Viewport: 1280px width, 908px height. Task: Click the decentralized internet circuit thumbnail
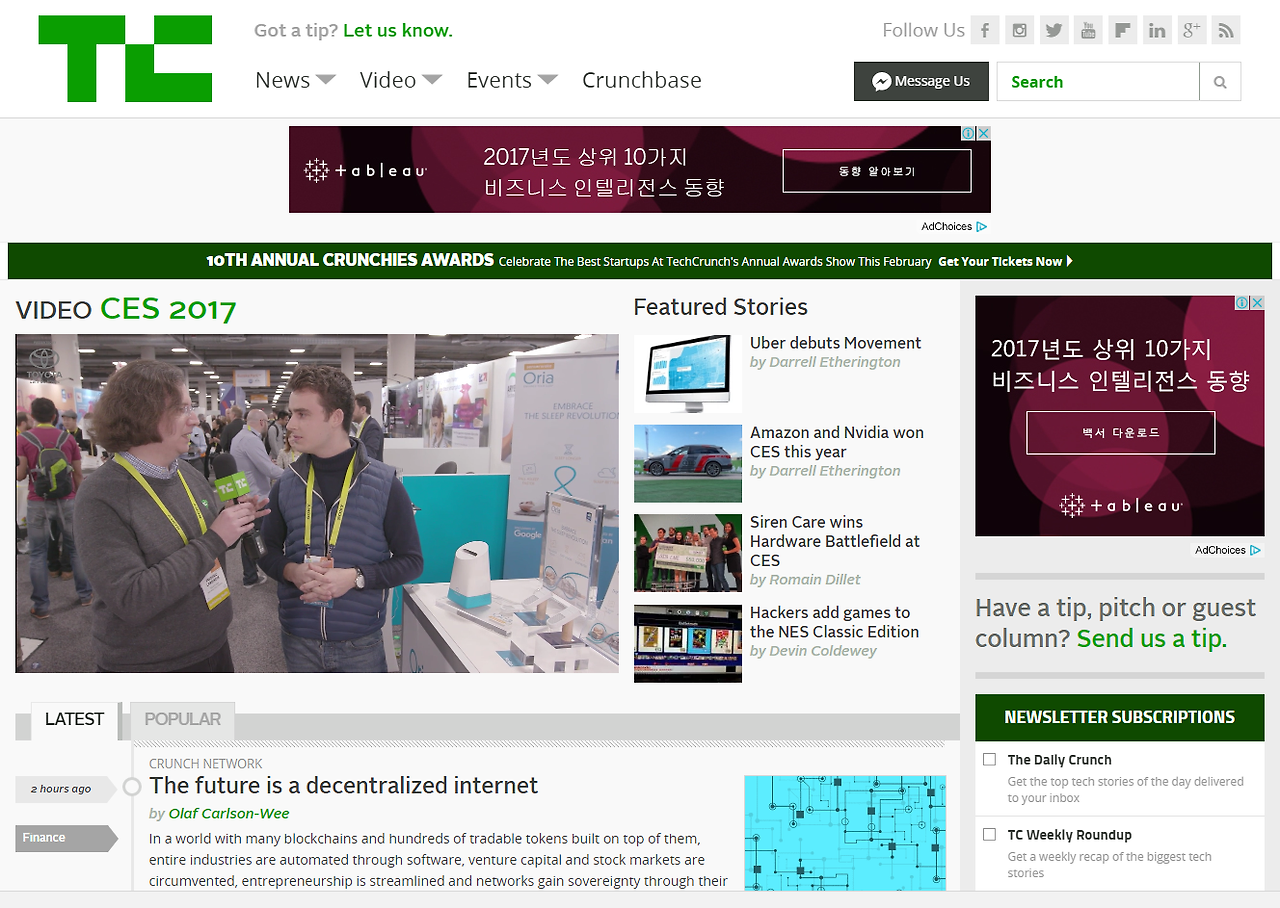pos(845,833)
